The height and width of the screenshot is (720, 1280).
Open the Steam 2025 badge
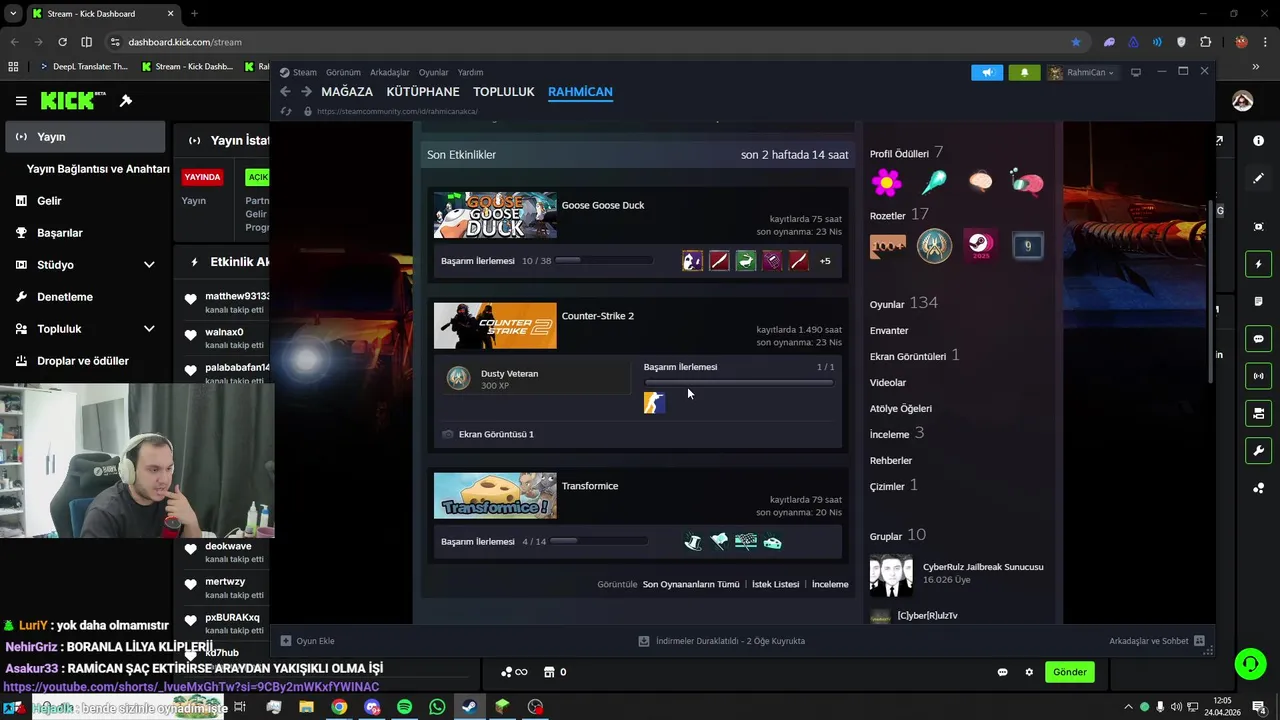(x=979, y=245)
